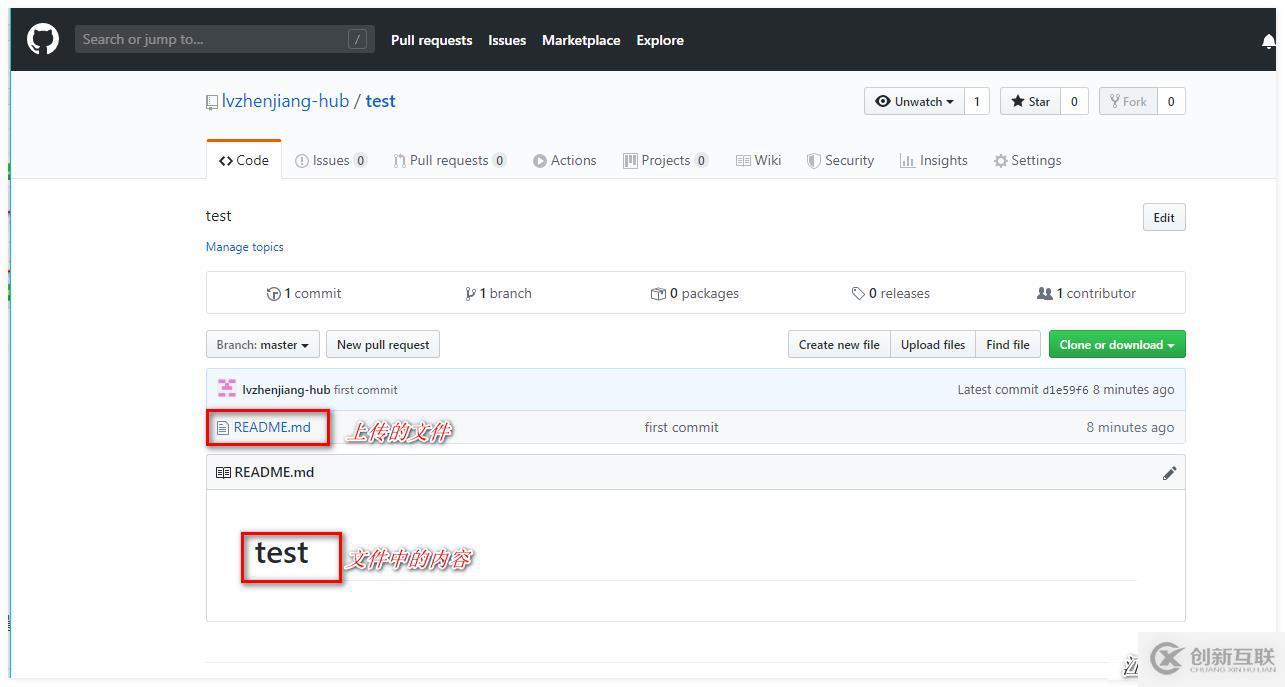Click the book icon in README.md header

point(223,472)
